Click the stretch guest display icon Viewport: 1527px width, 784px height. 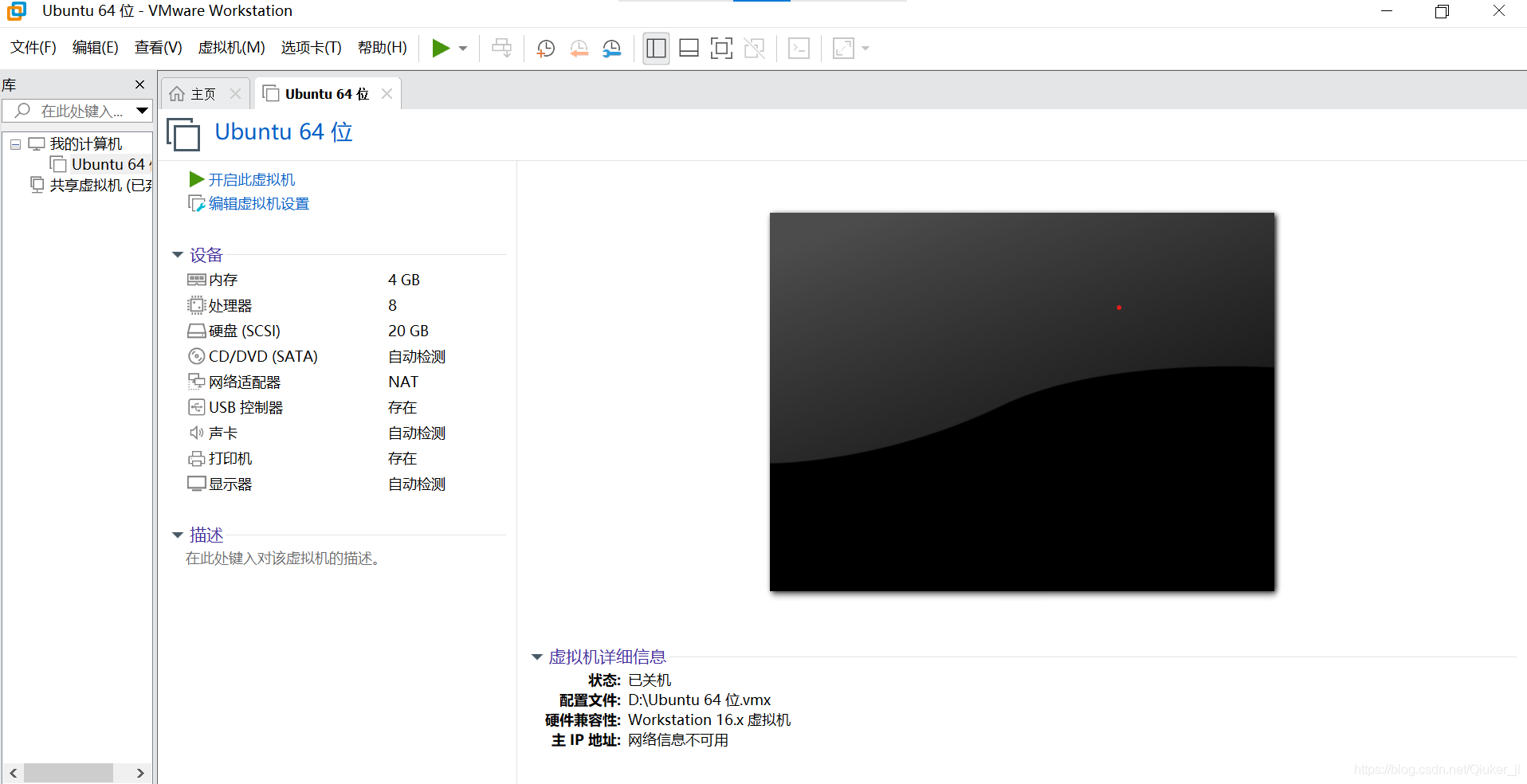843,49
